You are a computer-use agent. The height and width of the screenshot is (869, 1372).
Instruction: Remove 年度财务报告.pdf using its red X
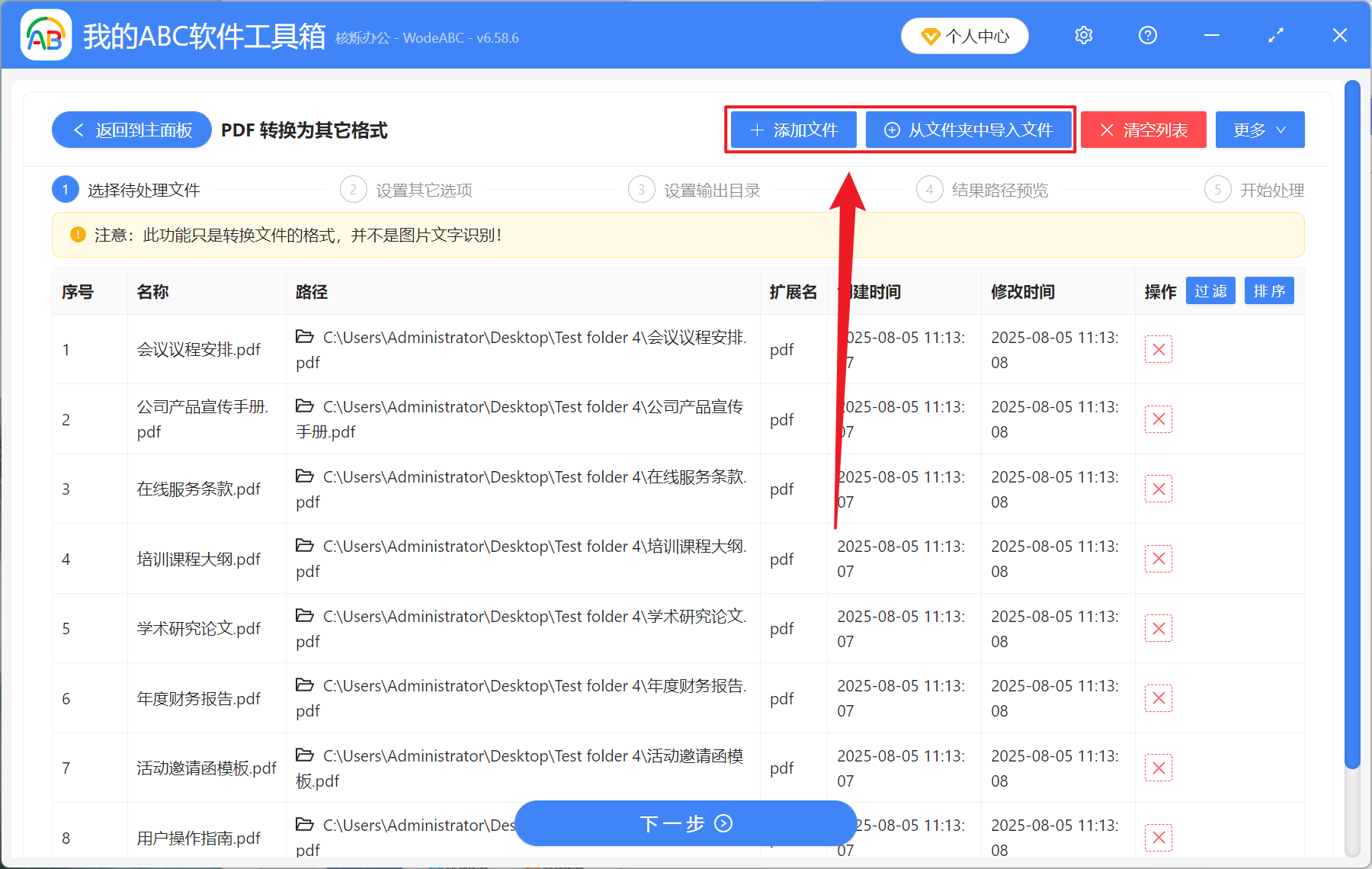coord(1158,697)
